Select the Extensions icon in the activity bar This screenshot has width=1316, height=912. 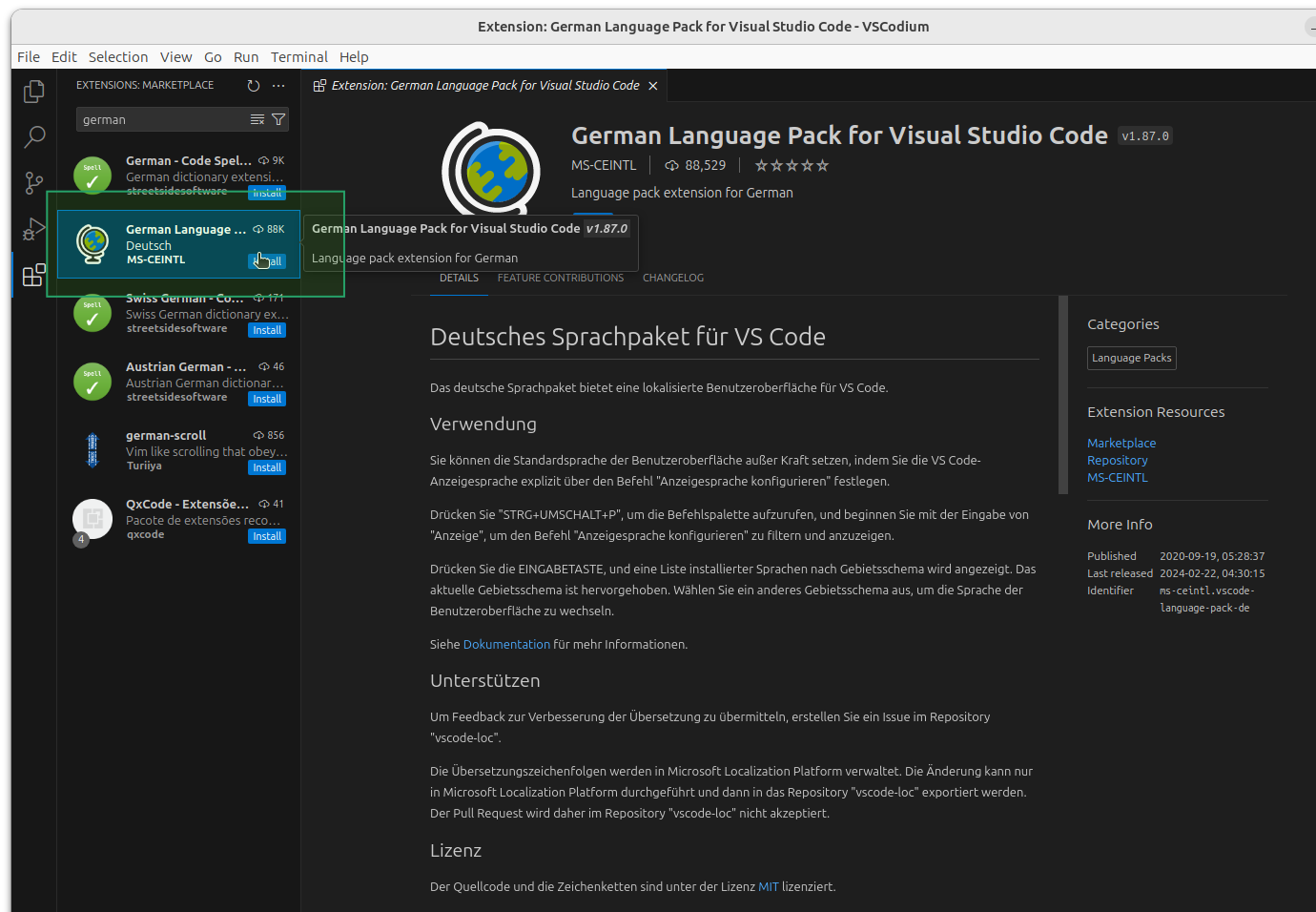(x=33, y=274)
